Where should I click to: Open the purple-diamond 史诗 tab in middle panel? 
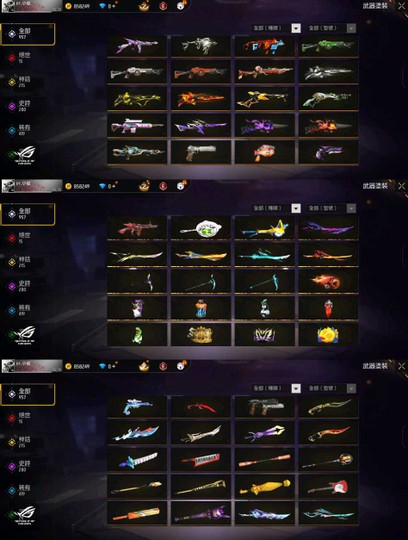tap(20, 286)
